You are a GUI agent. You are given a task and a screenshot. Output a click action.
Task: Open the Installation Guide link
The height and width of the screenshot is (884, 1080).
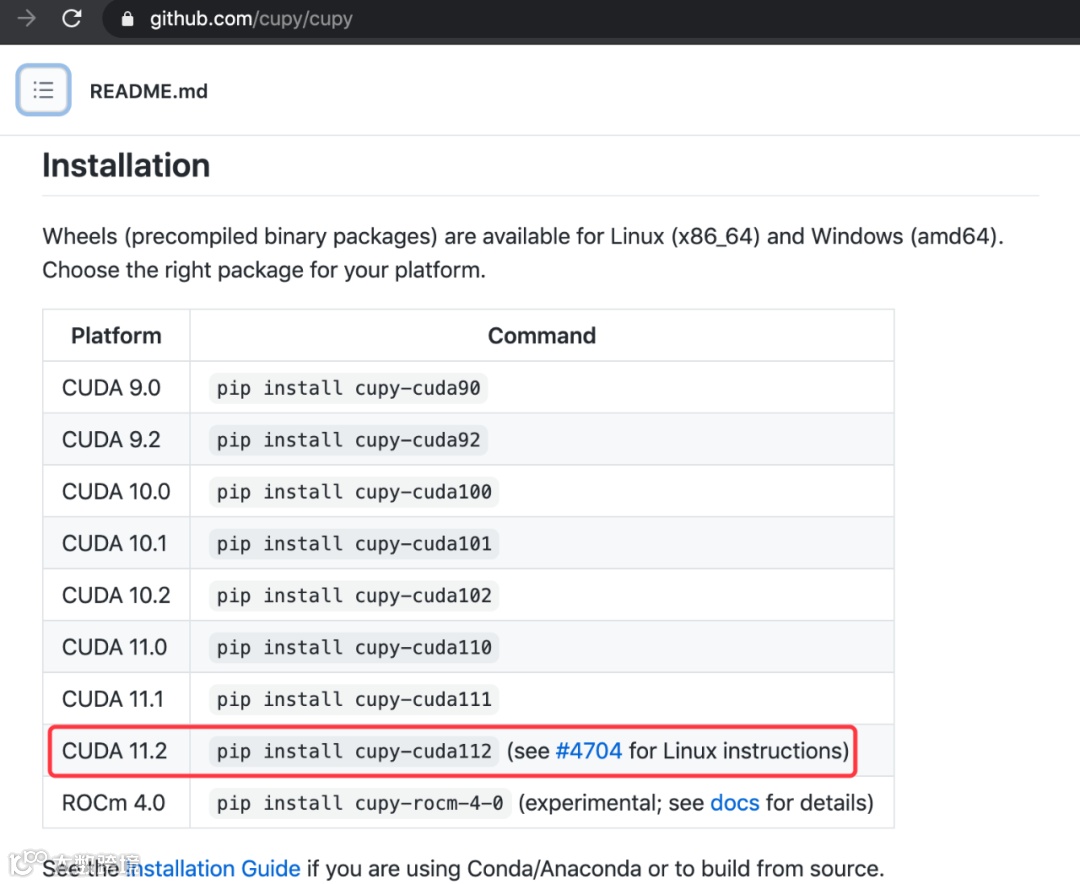[x=213, y=868]
